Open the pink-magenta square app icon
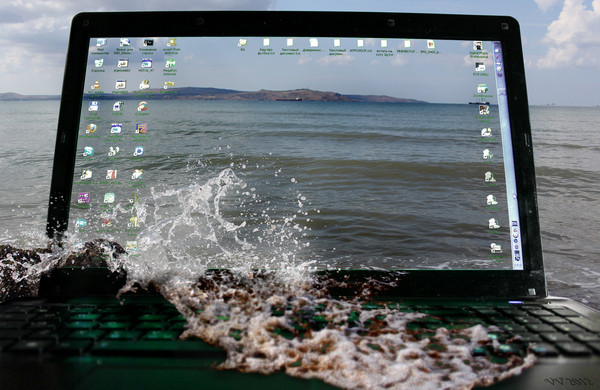This screenshot has height=390, width=600. coord(83,198)
